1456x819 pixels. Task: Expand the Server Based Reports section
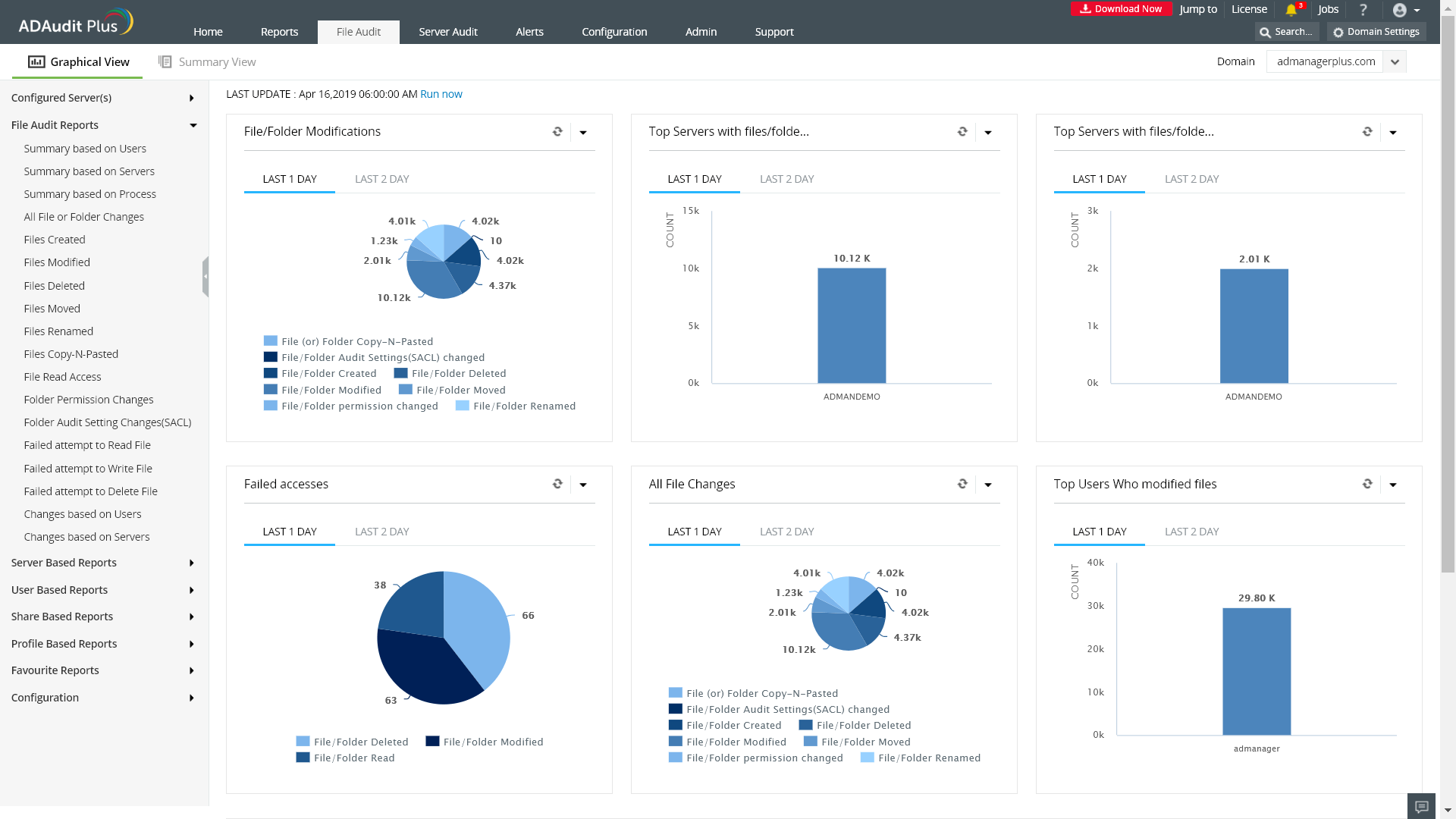(64, 563)
